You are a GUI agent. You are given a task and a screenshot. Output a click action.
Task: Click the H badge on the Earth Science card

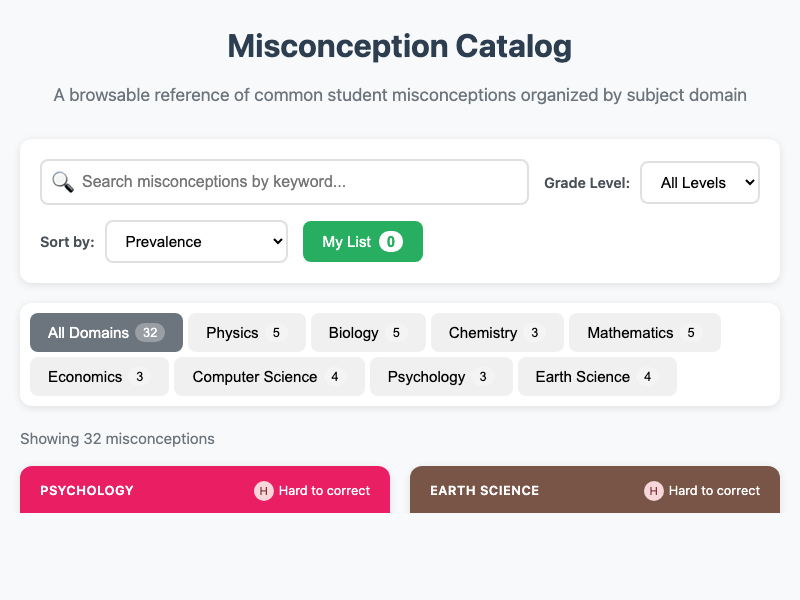click(653, 491)
